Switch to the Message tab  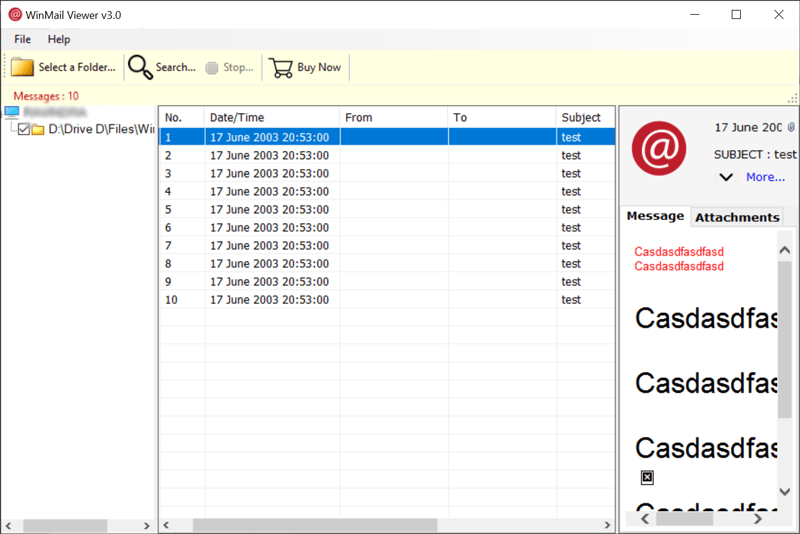coord(655,216)
